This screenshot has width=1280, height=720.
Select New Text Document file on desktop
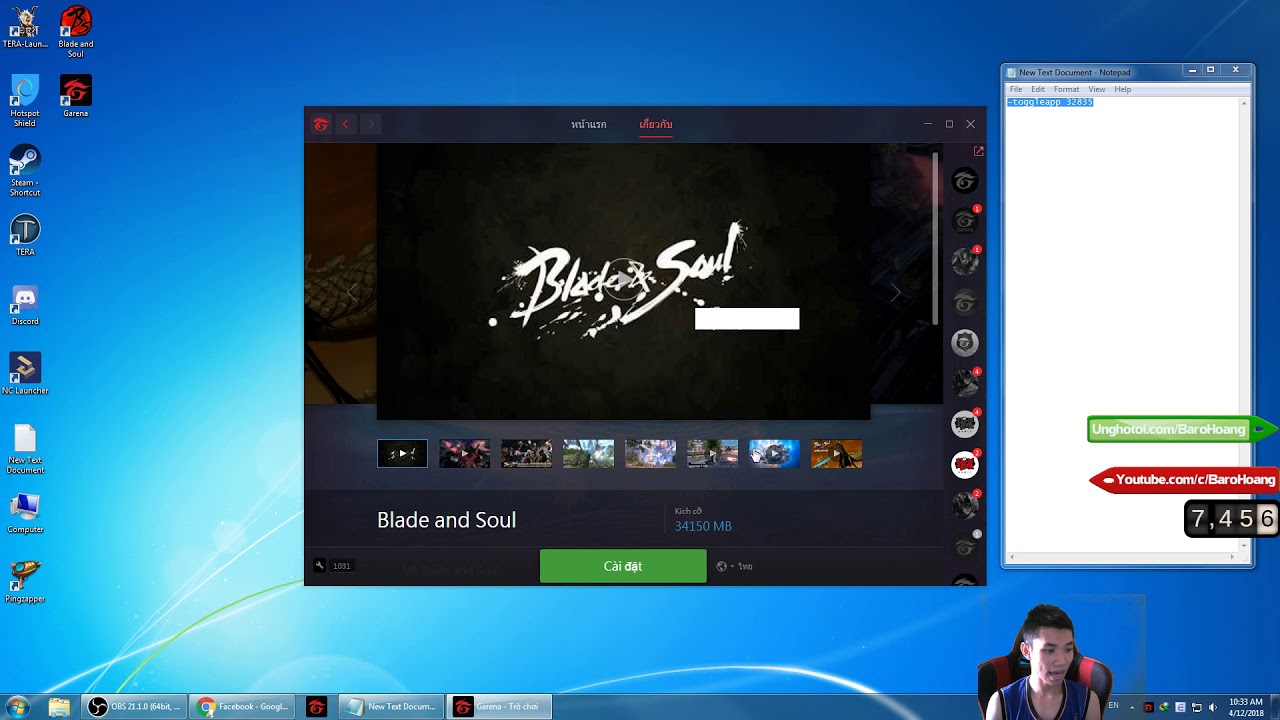click(x=25, y=449)
